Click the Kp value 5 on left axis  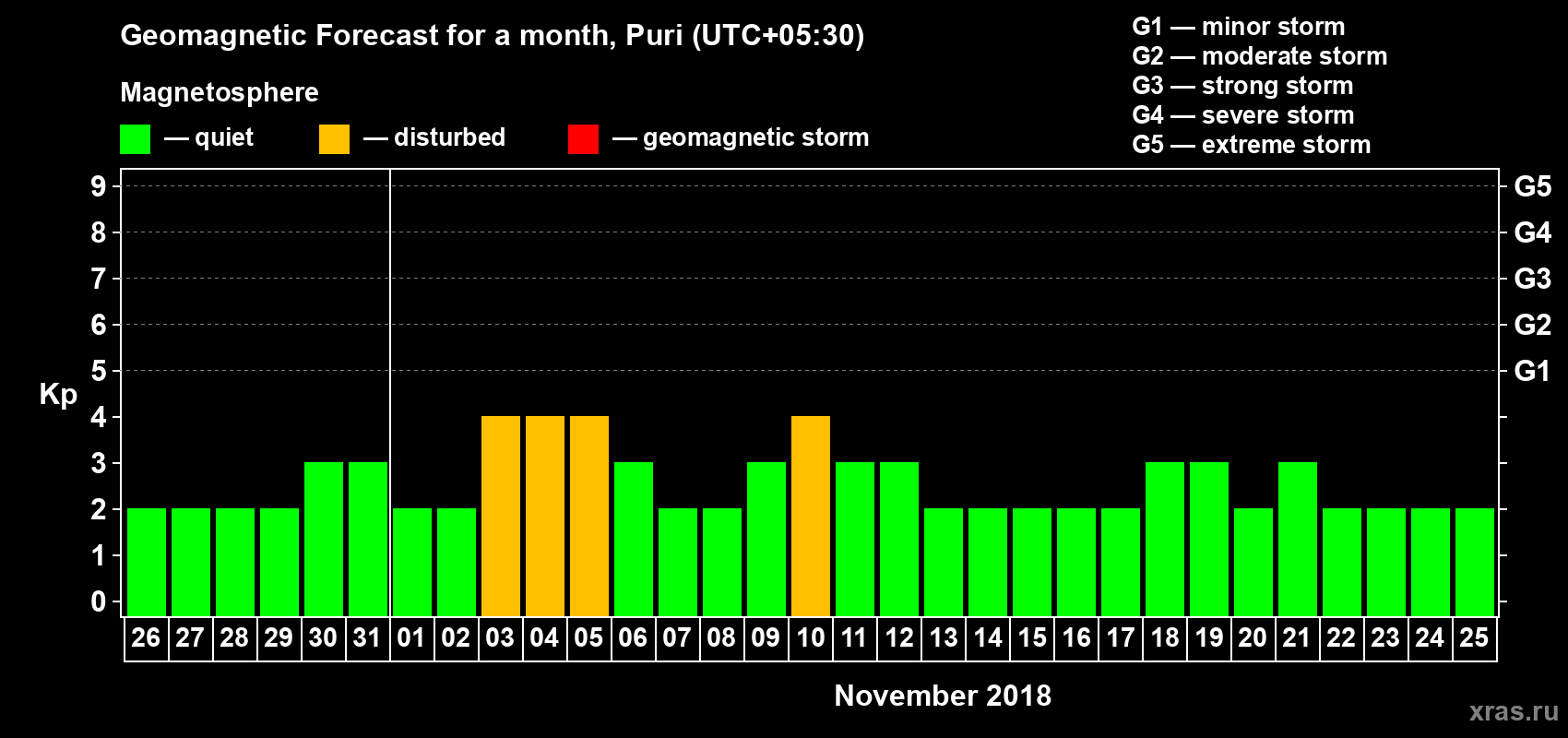point(99,371)
